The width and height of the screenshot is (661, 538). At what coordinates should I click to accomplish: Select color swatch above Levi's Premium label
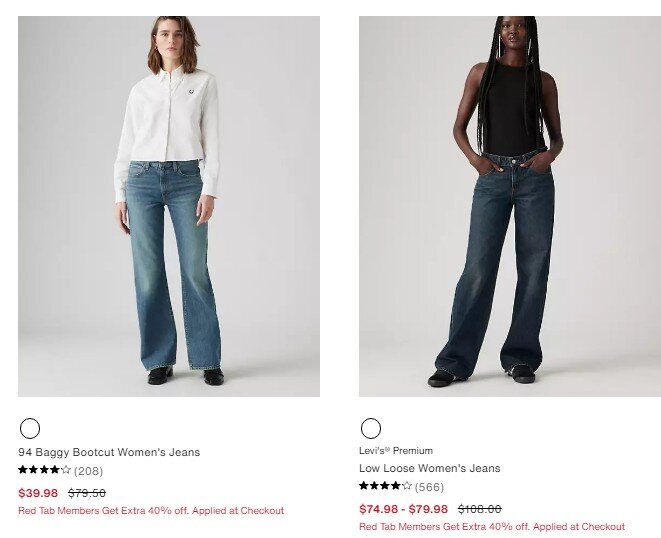(371, 428)
